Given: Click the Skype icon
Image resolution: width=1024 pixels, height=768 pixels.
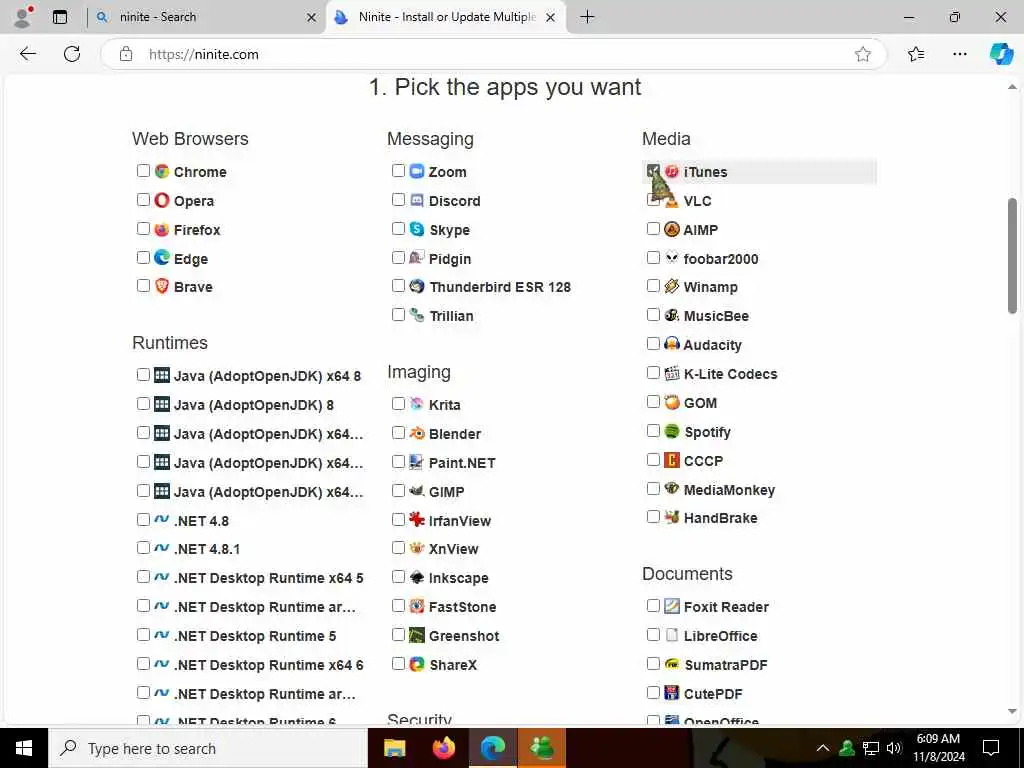Looking at the screenshot, I should [417, 229].
